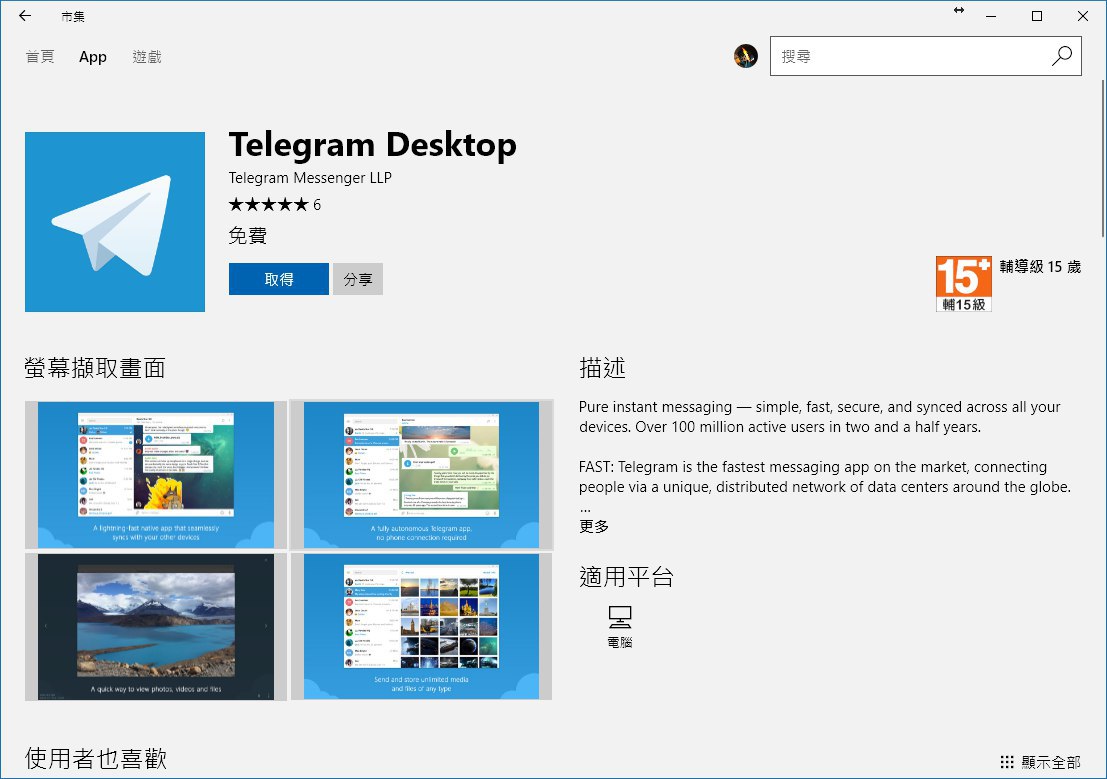Screen dimensions: 1107x779
Task: Click the Telegram Messenger LLP publisher name
Action: point(310,178)
